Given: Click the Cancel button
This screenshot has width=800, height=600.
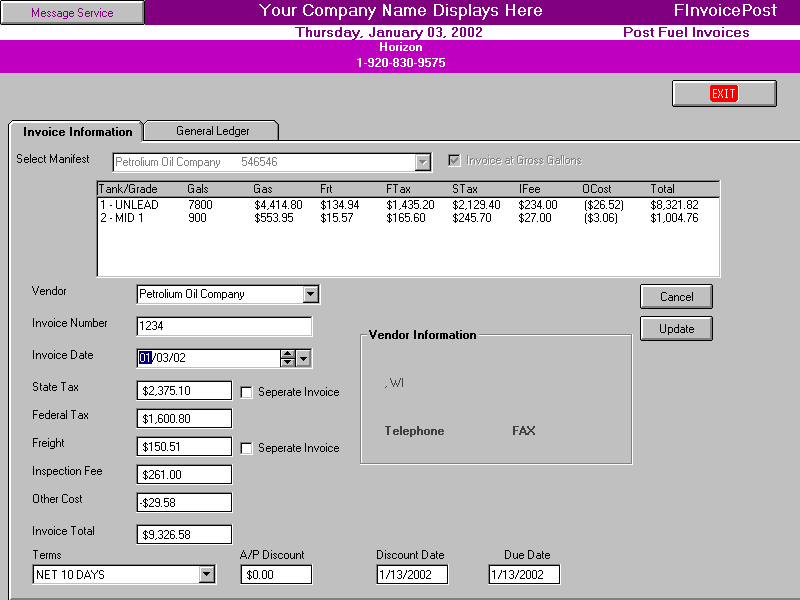Looking at the screenshot, I should click(x=676, y=296).
